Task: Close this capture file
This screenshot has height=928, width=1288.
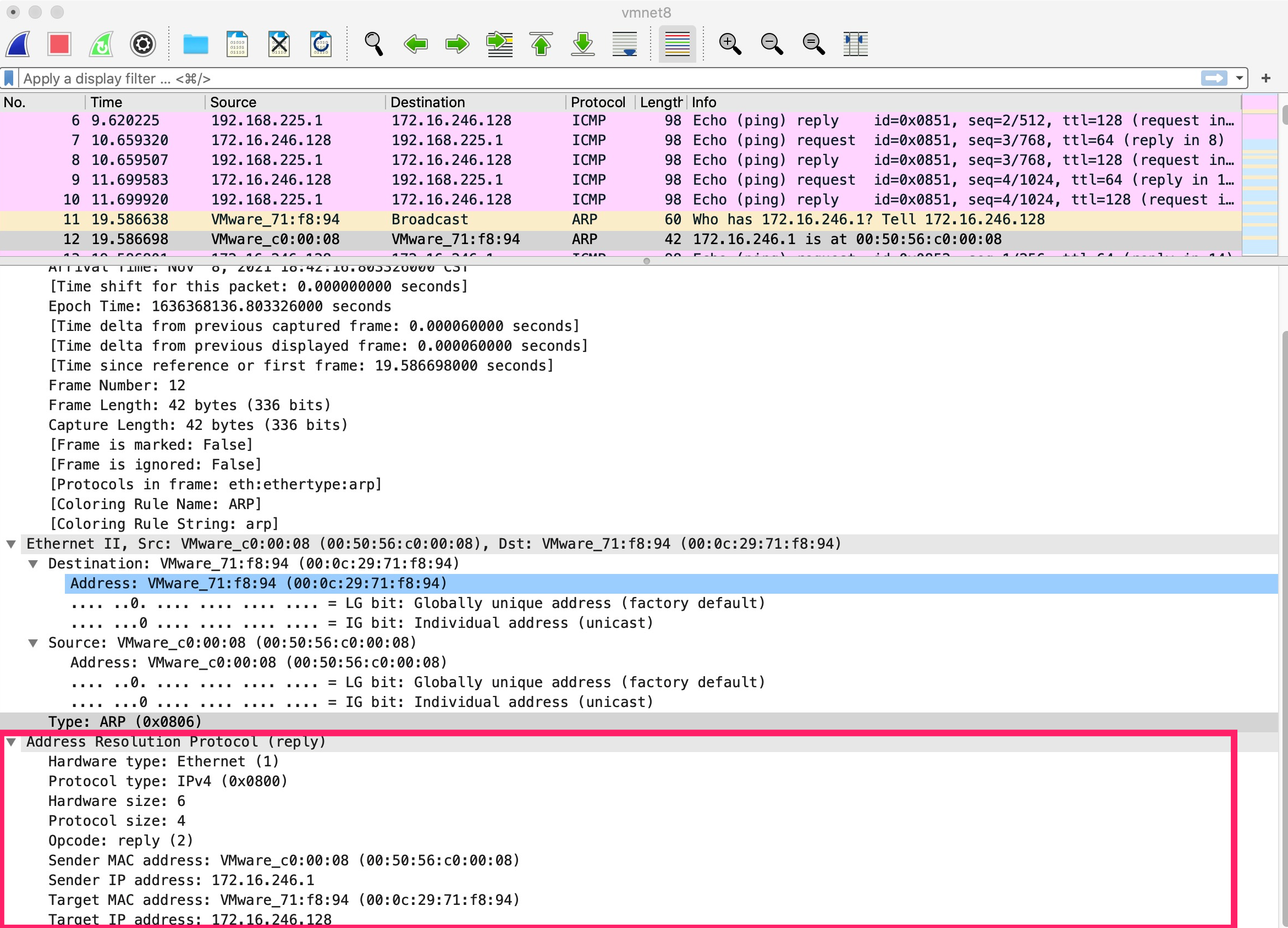Action: 279,43
